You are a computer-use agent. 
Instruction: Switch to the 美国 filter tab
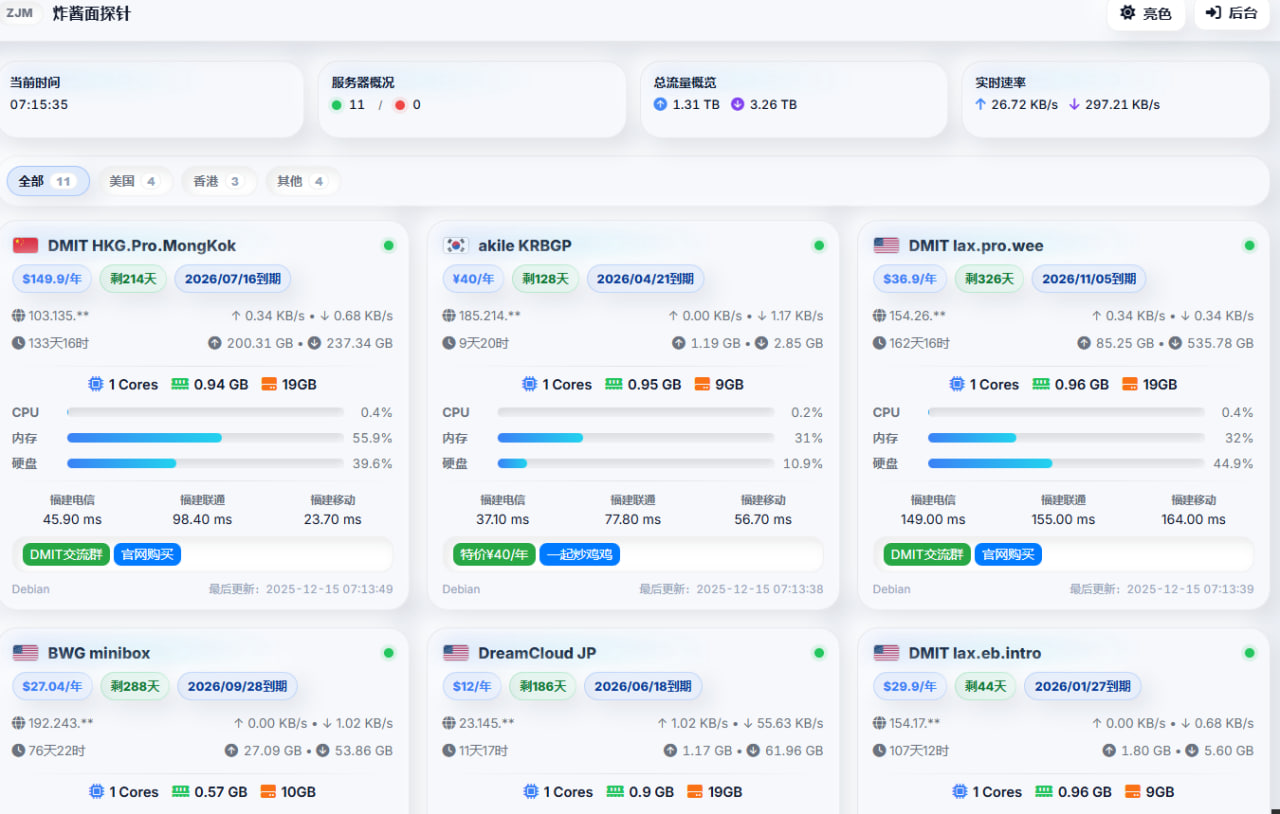134,181
